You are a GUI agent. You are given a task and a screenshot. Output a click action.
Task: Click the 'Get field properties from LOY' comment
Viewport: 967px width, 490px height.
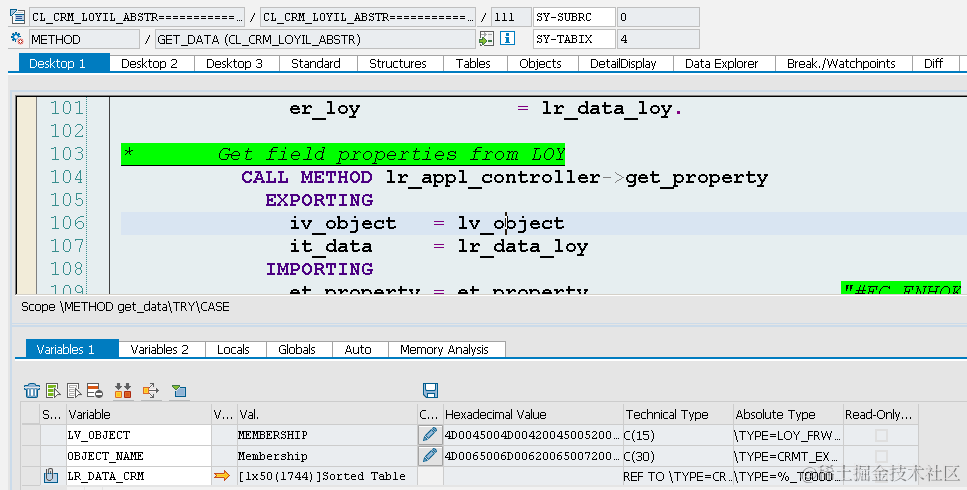(391, 154)
